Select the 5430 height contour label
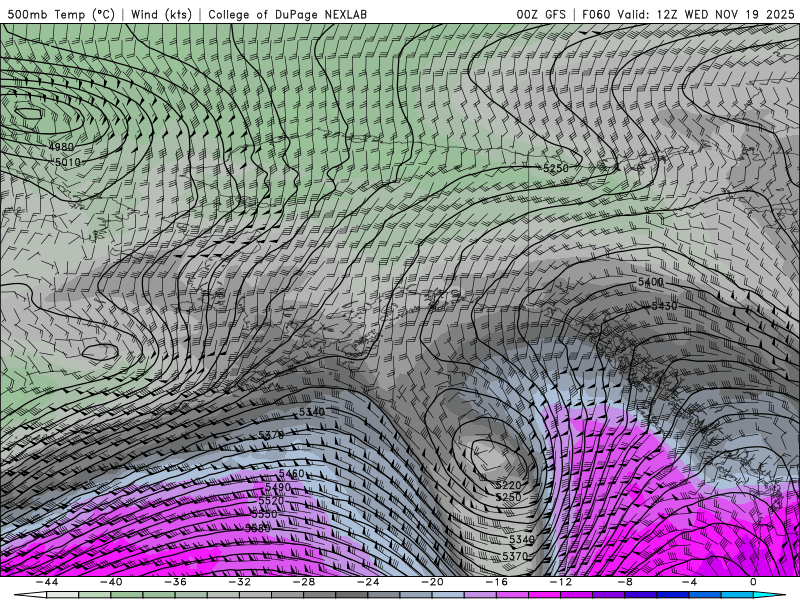 [x=664, y=306]
